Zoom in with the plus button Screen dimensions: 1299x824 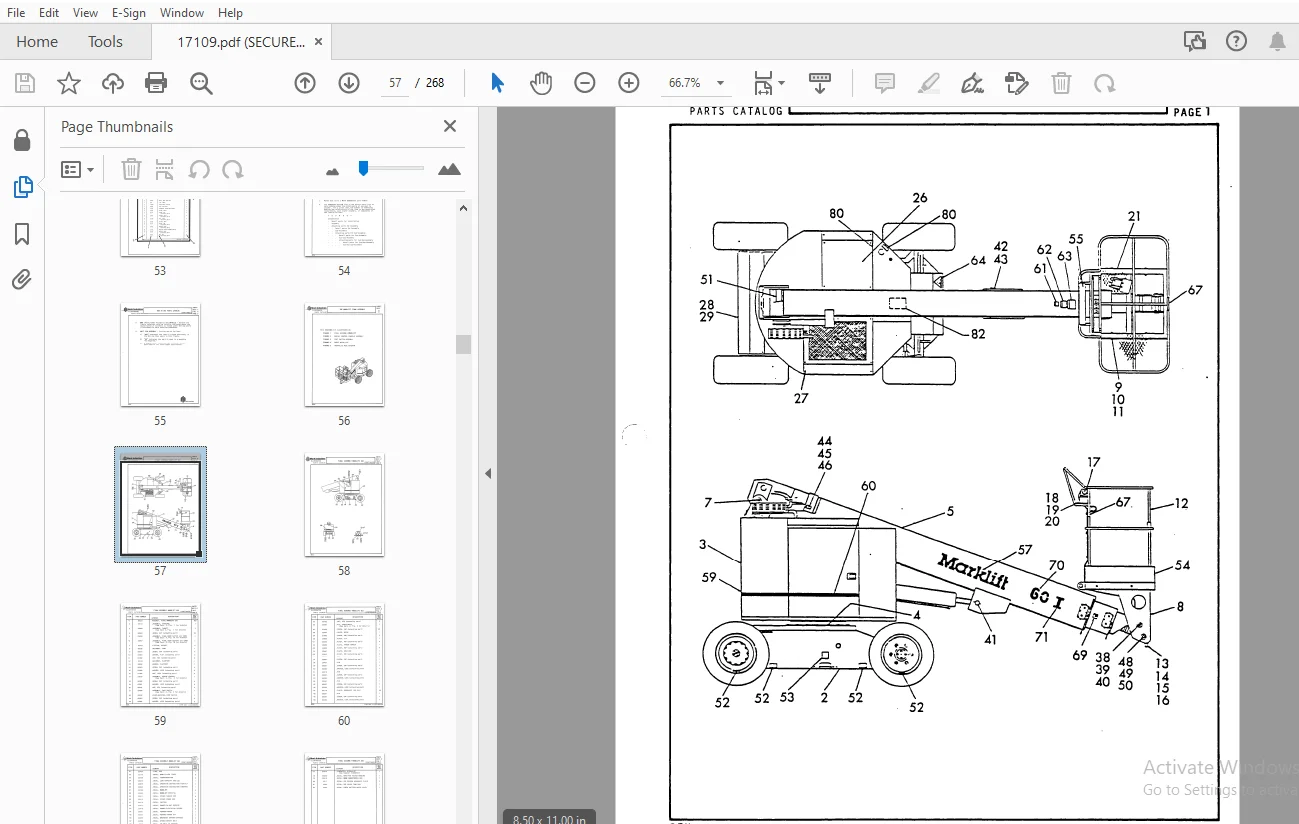629,83
